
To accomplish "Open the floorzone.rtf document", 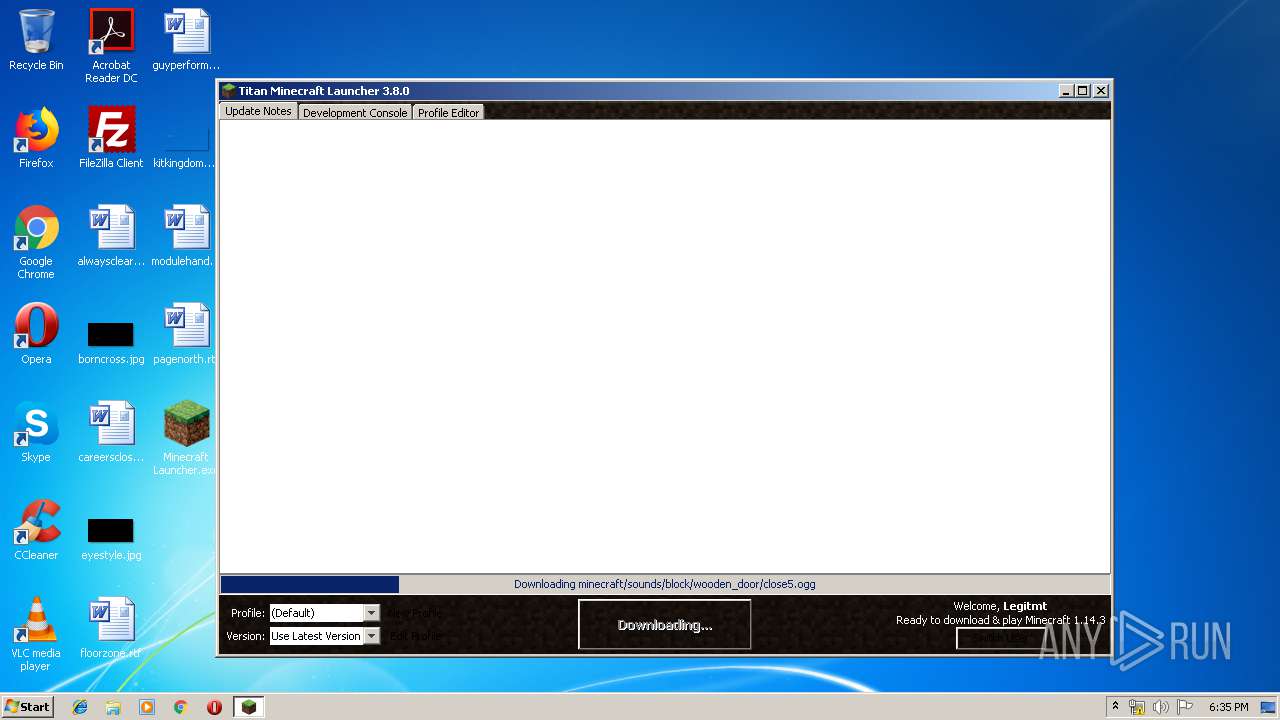I will (111, 628).
